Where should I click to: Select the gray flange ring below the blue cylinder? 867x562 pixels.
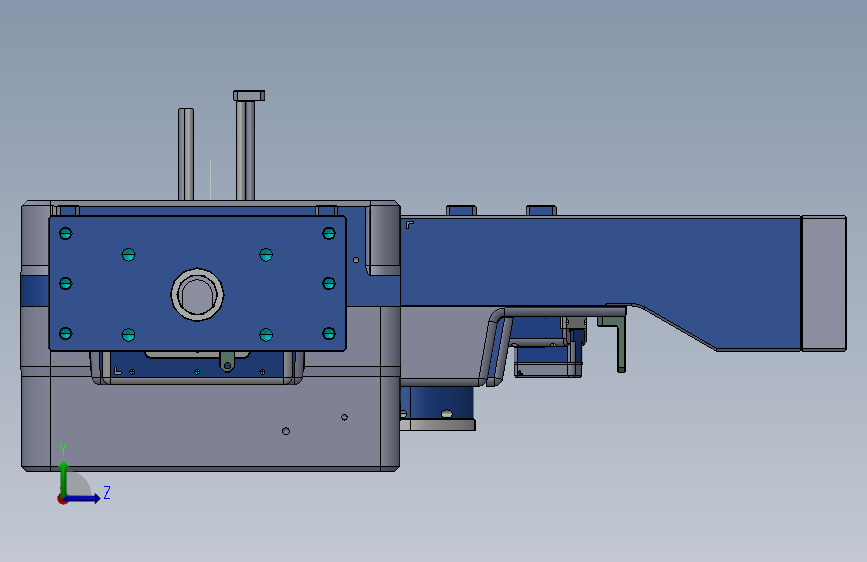click(x=437, y=425)
